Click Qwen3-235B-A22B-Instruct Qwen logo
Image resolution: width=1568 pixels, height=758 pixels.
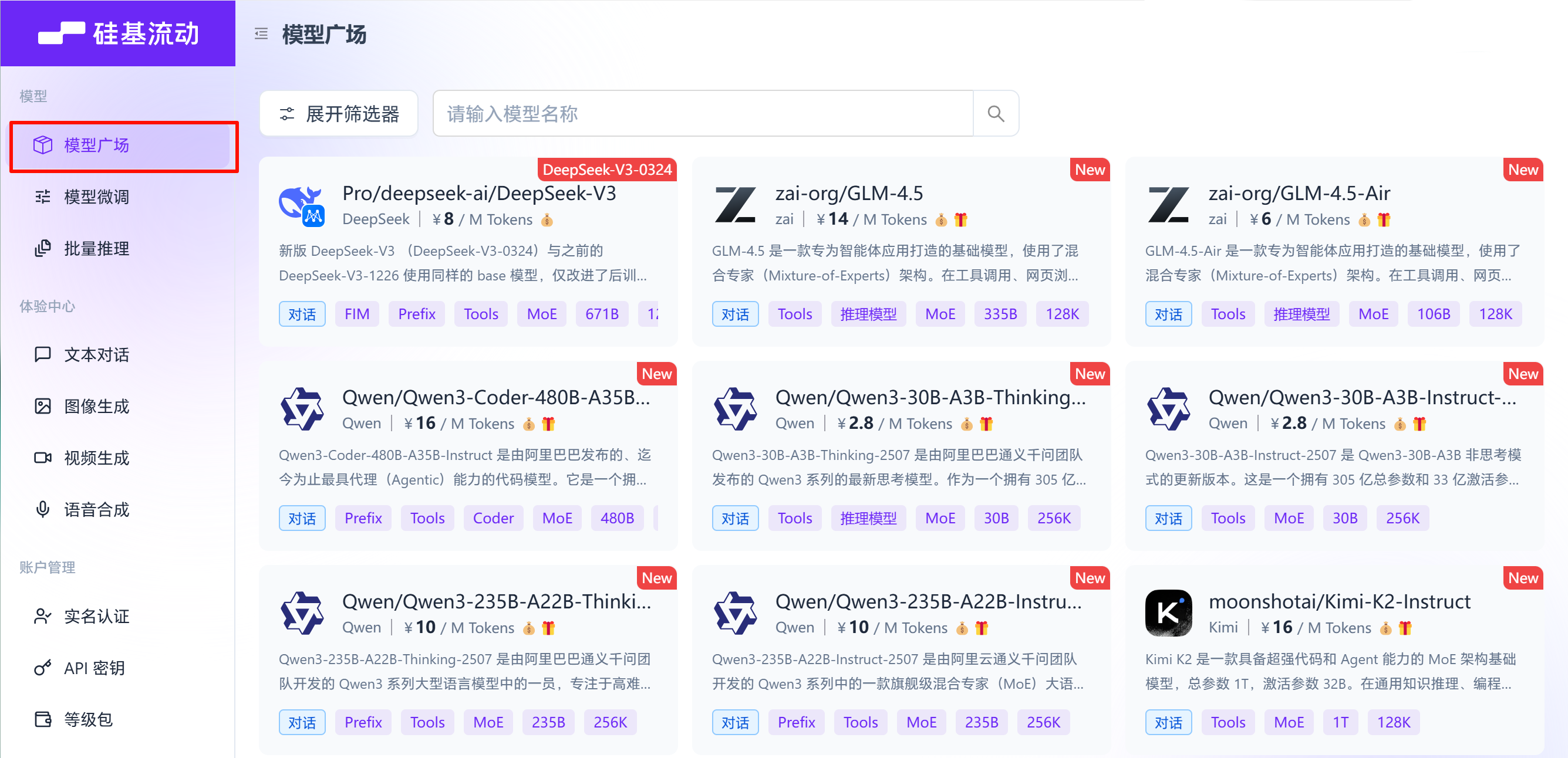(x=736, y=613)
